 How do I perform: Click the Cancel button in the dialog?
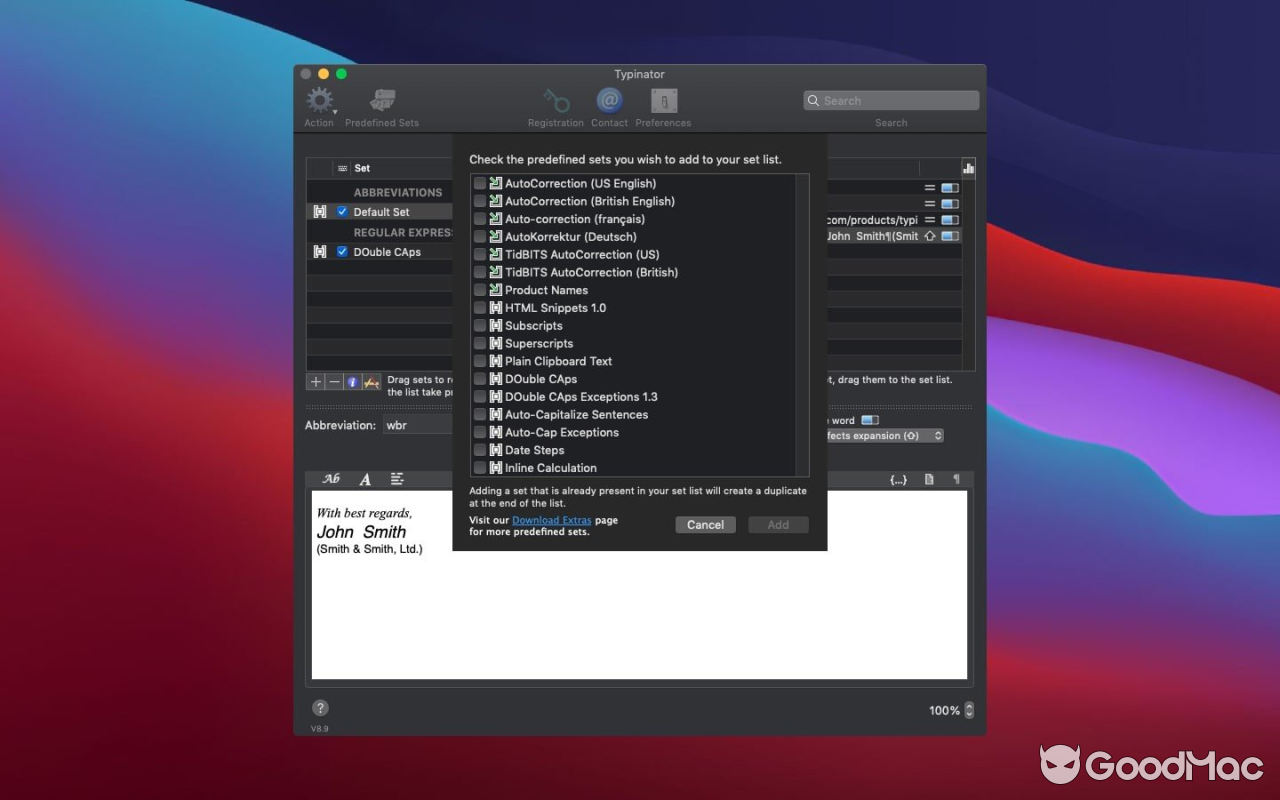(x=705, y=524)
